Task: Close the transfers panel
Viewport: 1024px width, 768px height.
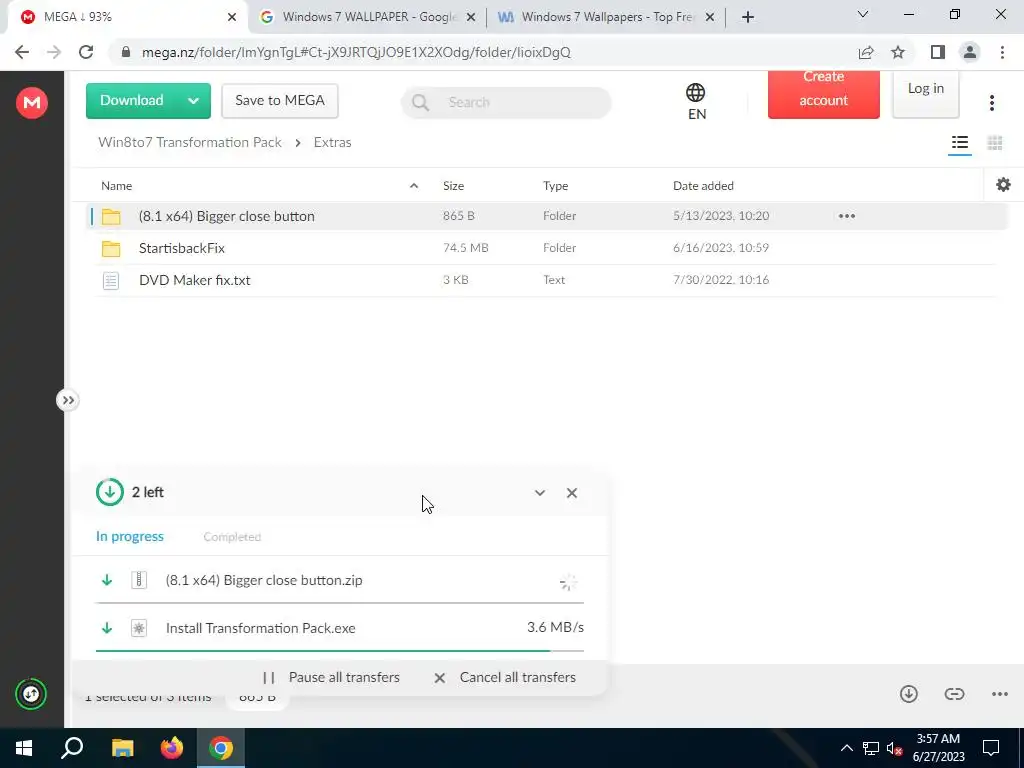Action: tap(571, 493)
